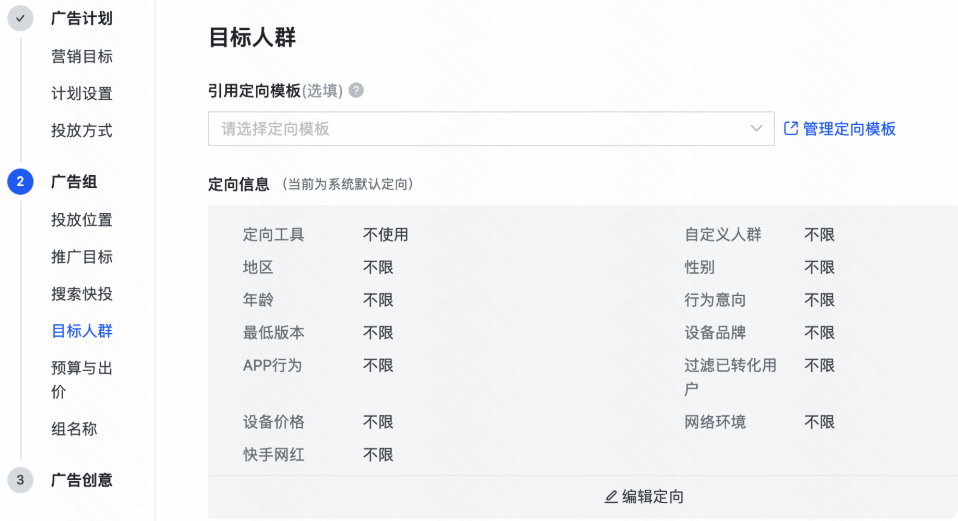Click the 不使用 value for 定向工具
Viewport: 958px width, 521px height.
click(x=386, y=235)
